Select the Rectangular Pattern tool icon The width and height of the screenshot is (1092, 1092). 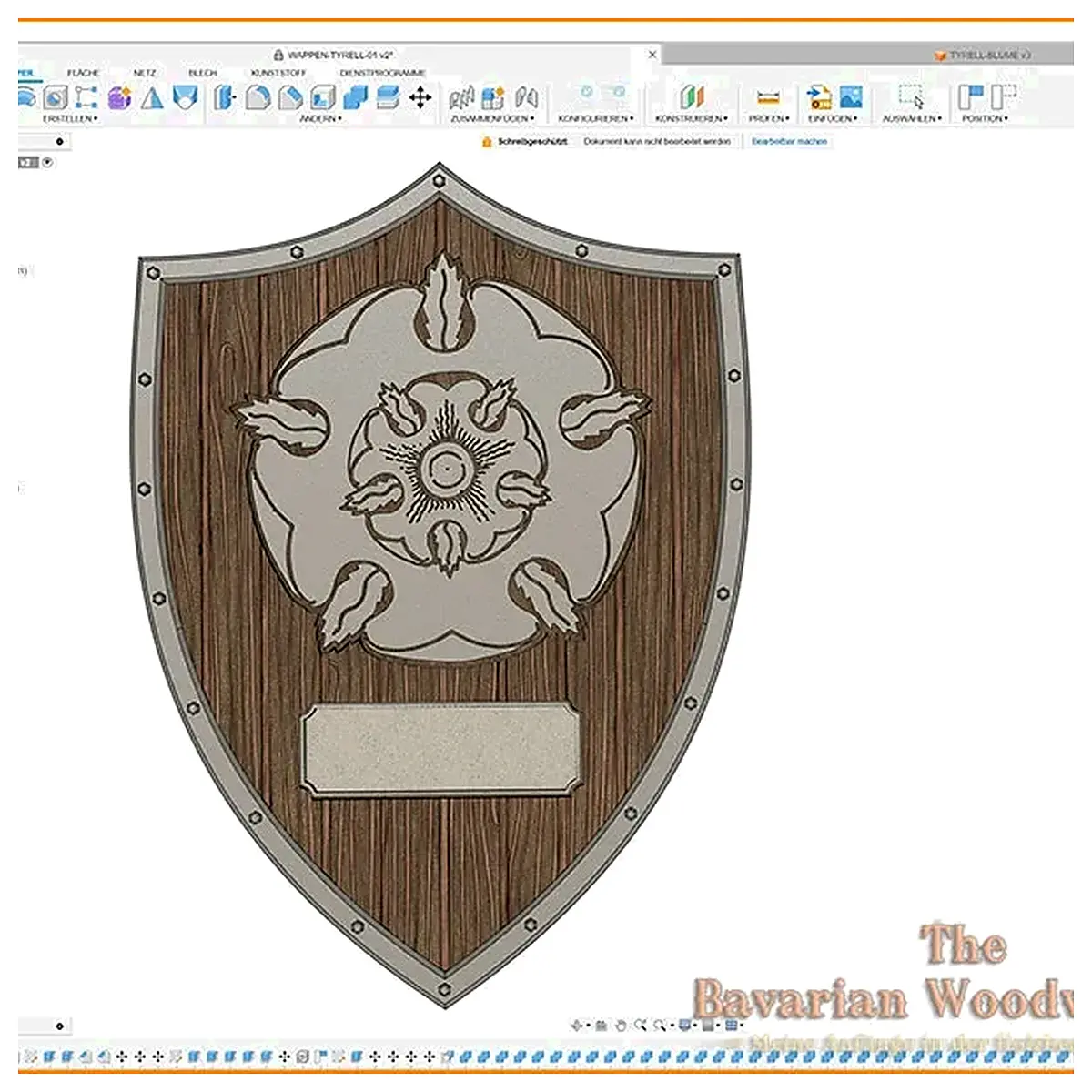86,97
